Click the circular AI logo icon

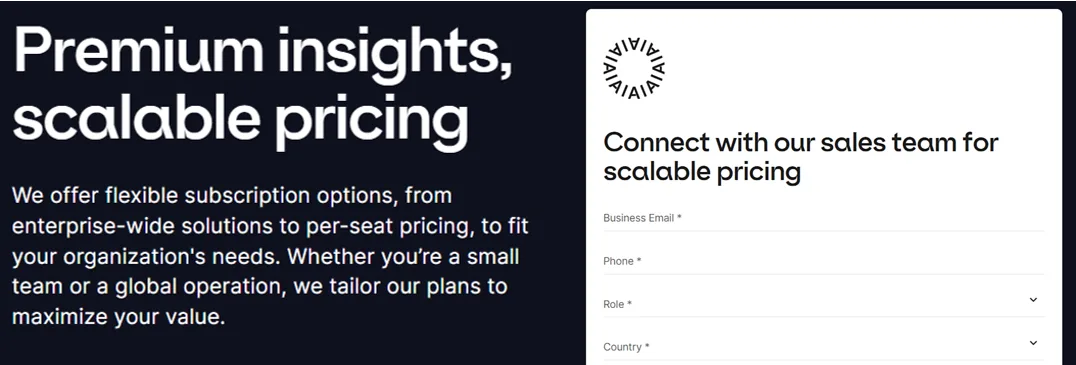(634, 69)
